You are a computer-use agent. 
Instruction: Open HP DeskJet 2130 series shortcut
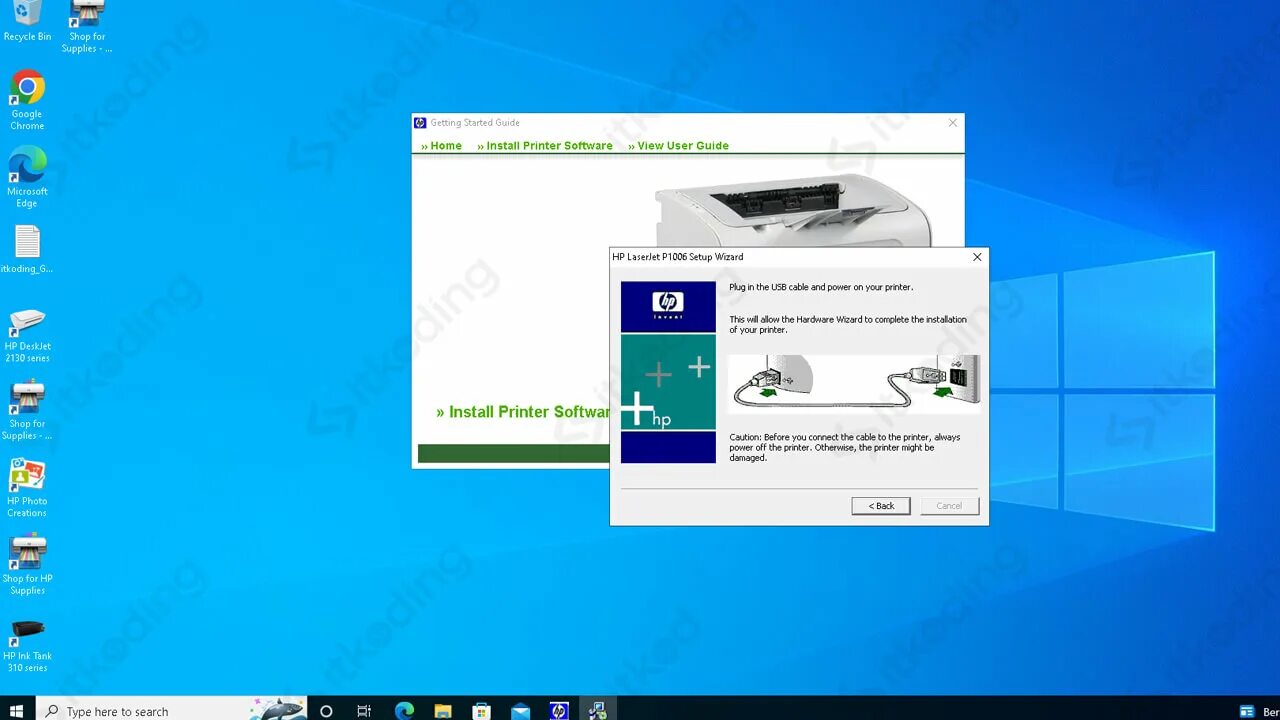point(27,335)
